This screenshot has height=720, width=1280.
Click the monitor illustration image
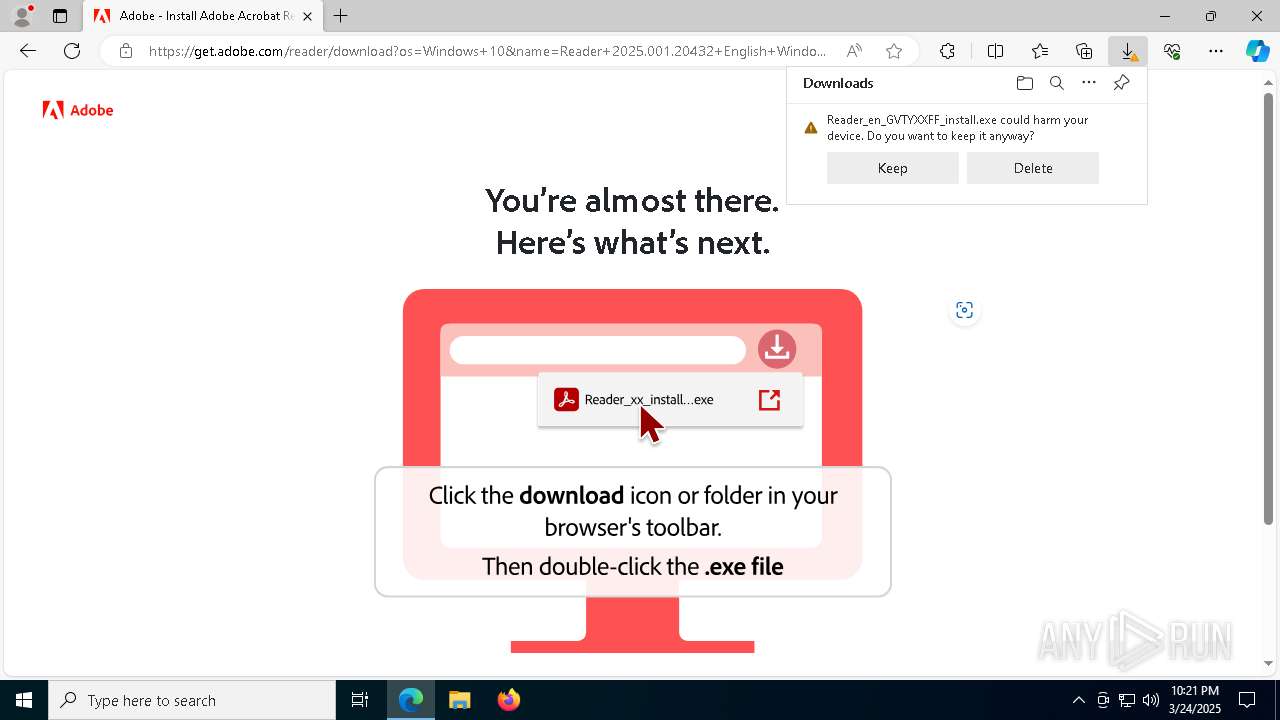632,470
